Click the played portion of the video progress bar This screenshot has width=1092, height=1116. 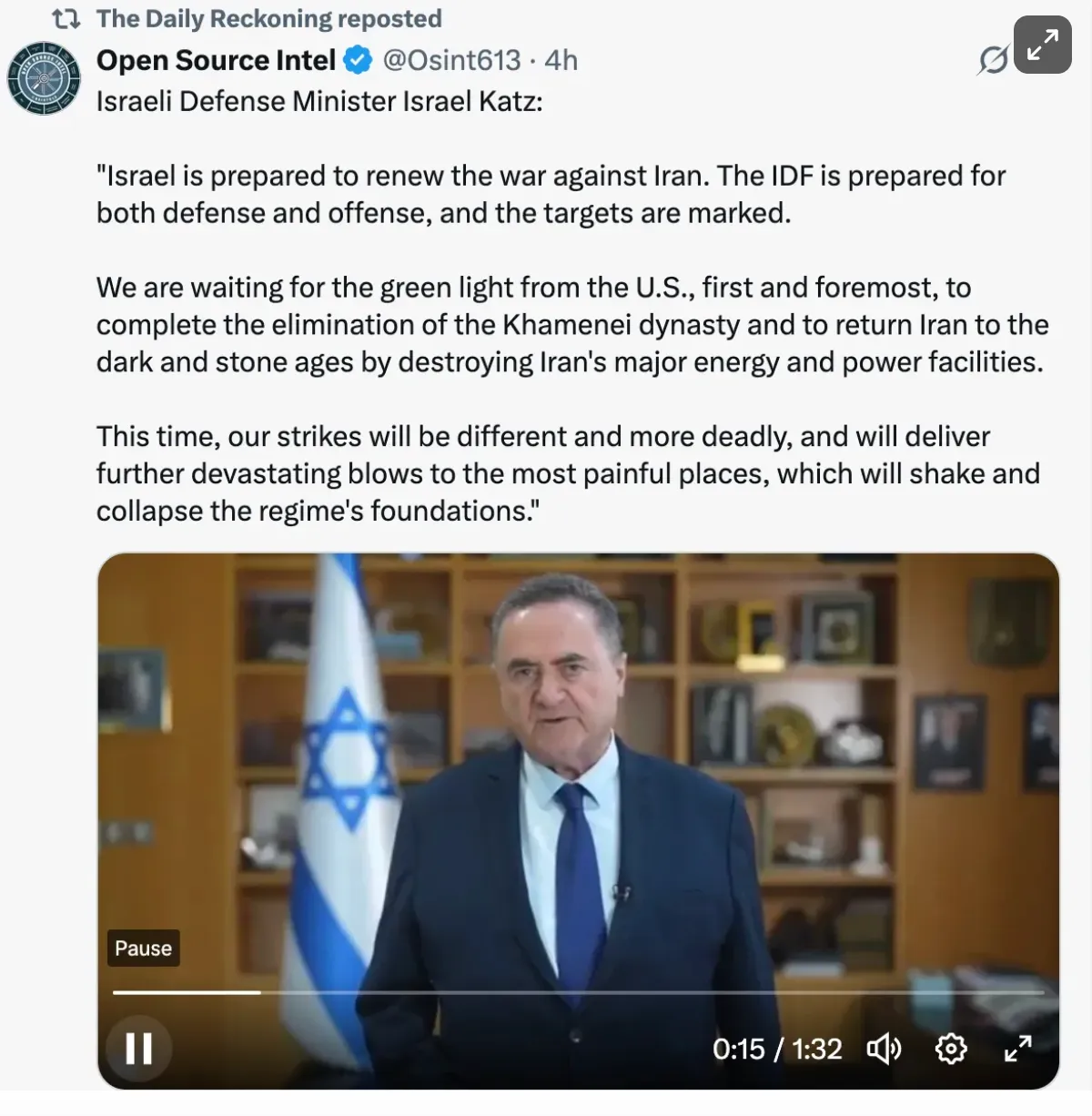pyautogui.click(x=187, y=992)
